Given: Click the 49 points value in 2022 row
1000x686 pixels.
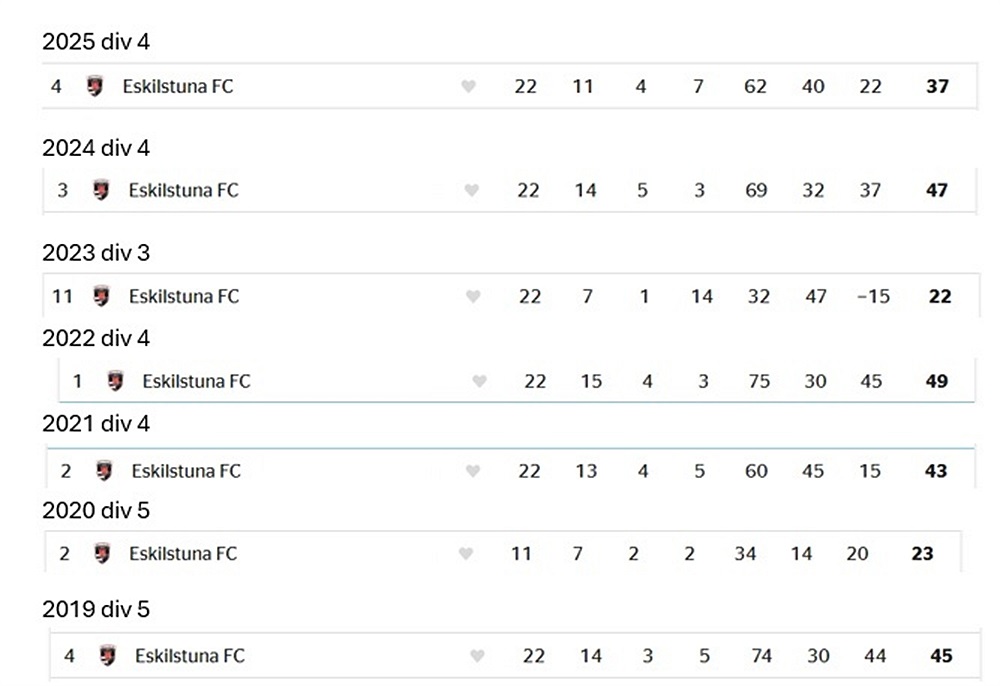Looking at the screenshot, I should click(x=937, y=381).
